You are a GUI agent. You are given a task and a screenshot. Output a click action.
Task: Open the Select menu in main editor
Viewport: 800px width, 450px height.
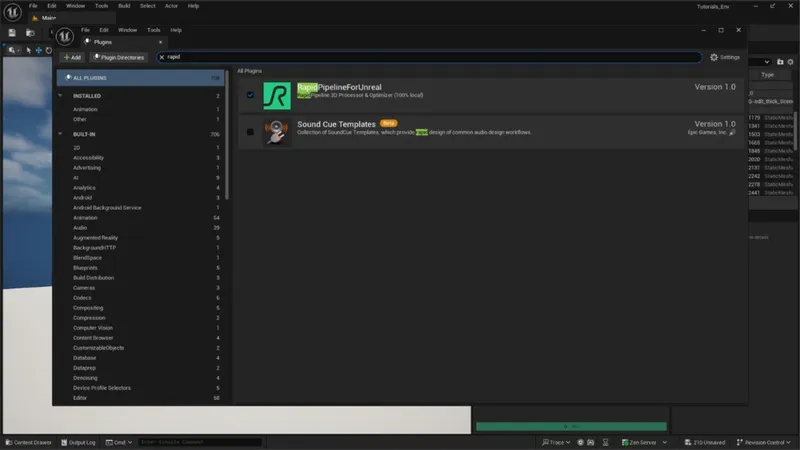[x=147, y=6]
